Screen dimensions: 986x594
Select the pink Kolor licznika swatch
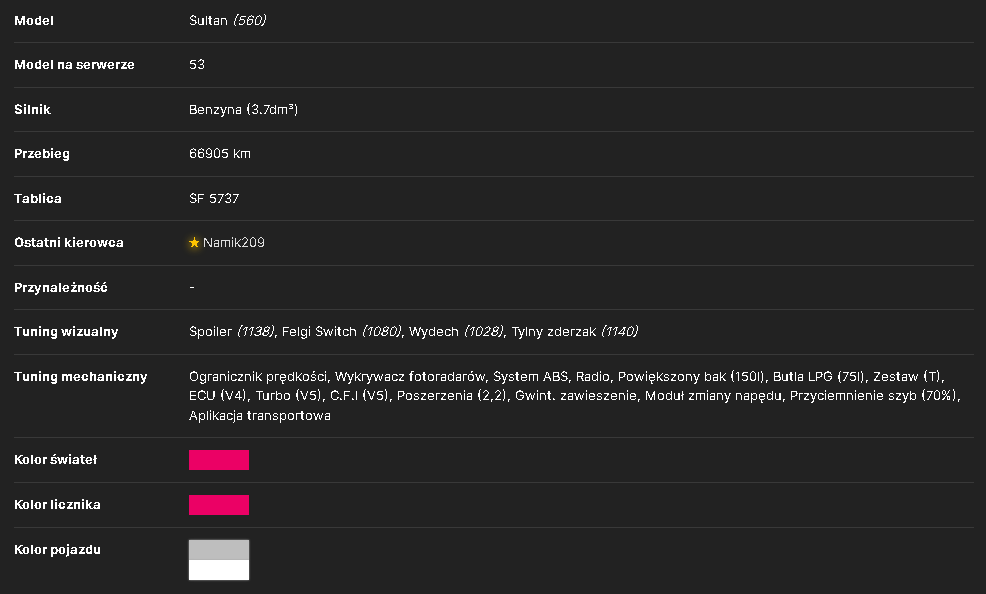tap(219, 505)
